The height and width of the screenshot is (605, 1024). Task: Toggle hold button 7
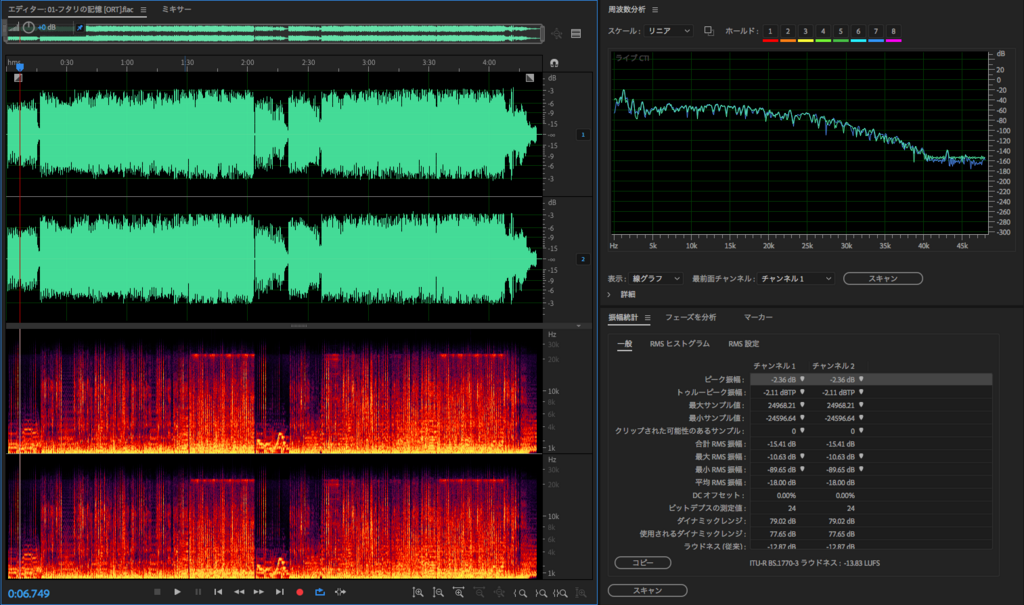point(876,31)
